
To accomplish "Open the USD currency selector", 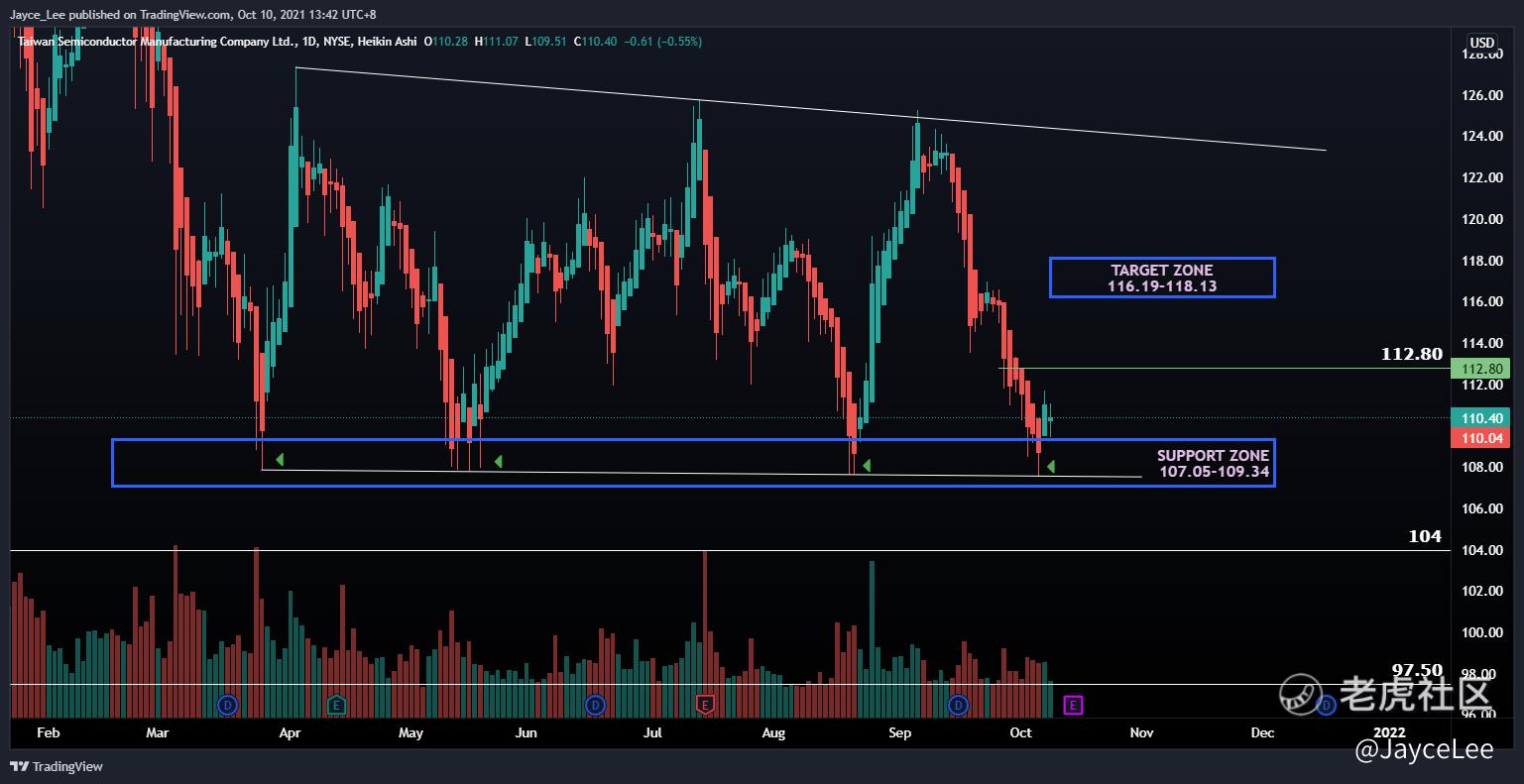I will 1481,43.
